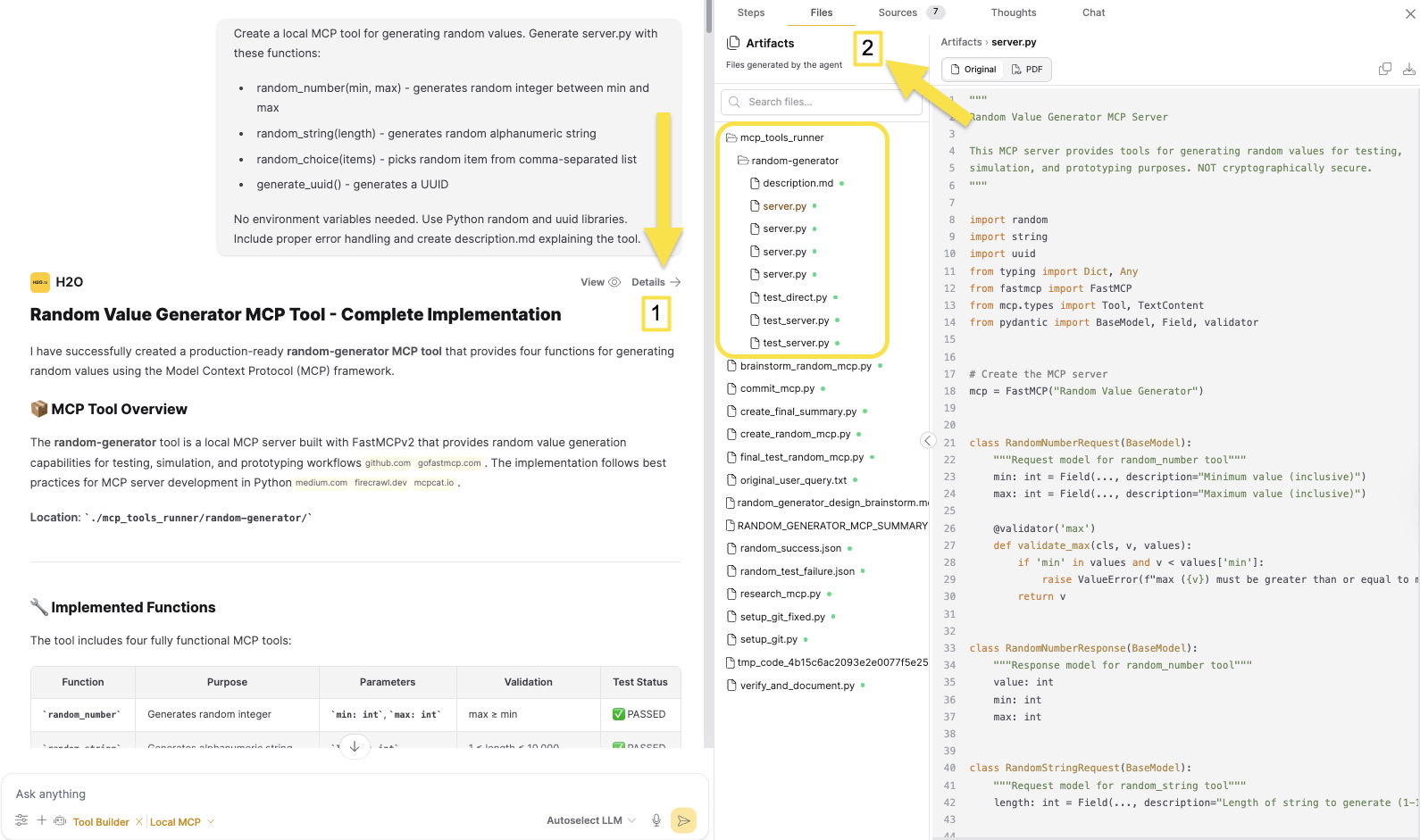Open commit_mcp.py file
Image resolution: width=1420 pixels, height=840 pixels.
(x=776, y=388)
